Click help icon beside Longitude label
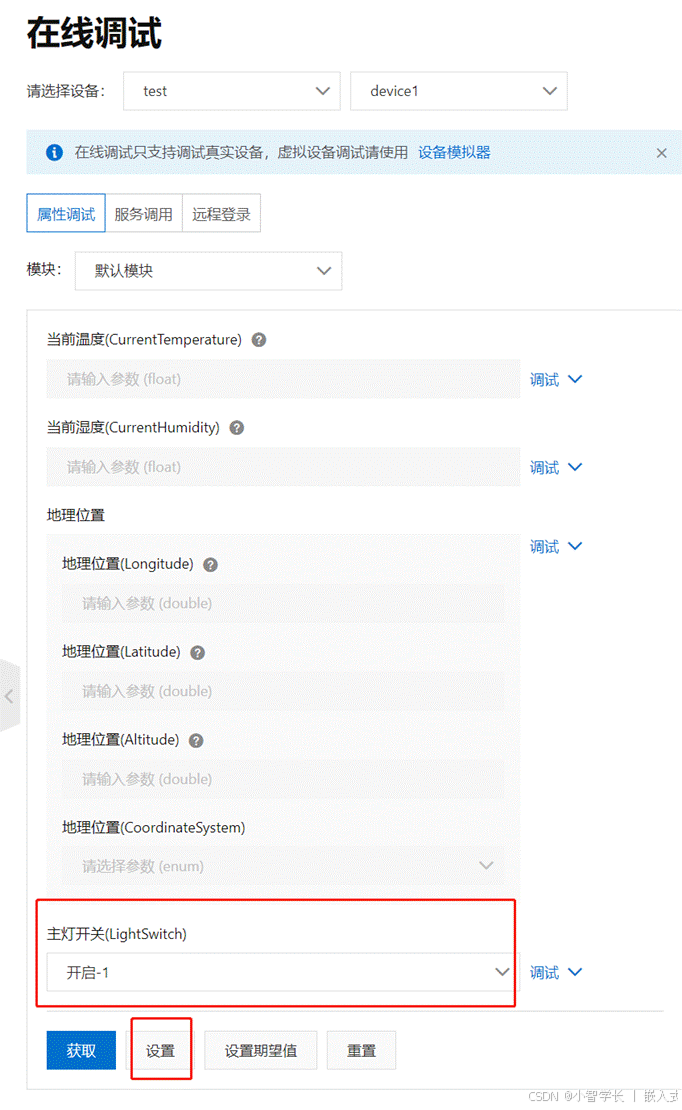Viewport: 682px width, 1110px height. [x=210, y=565]
